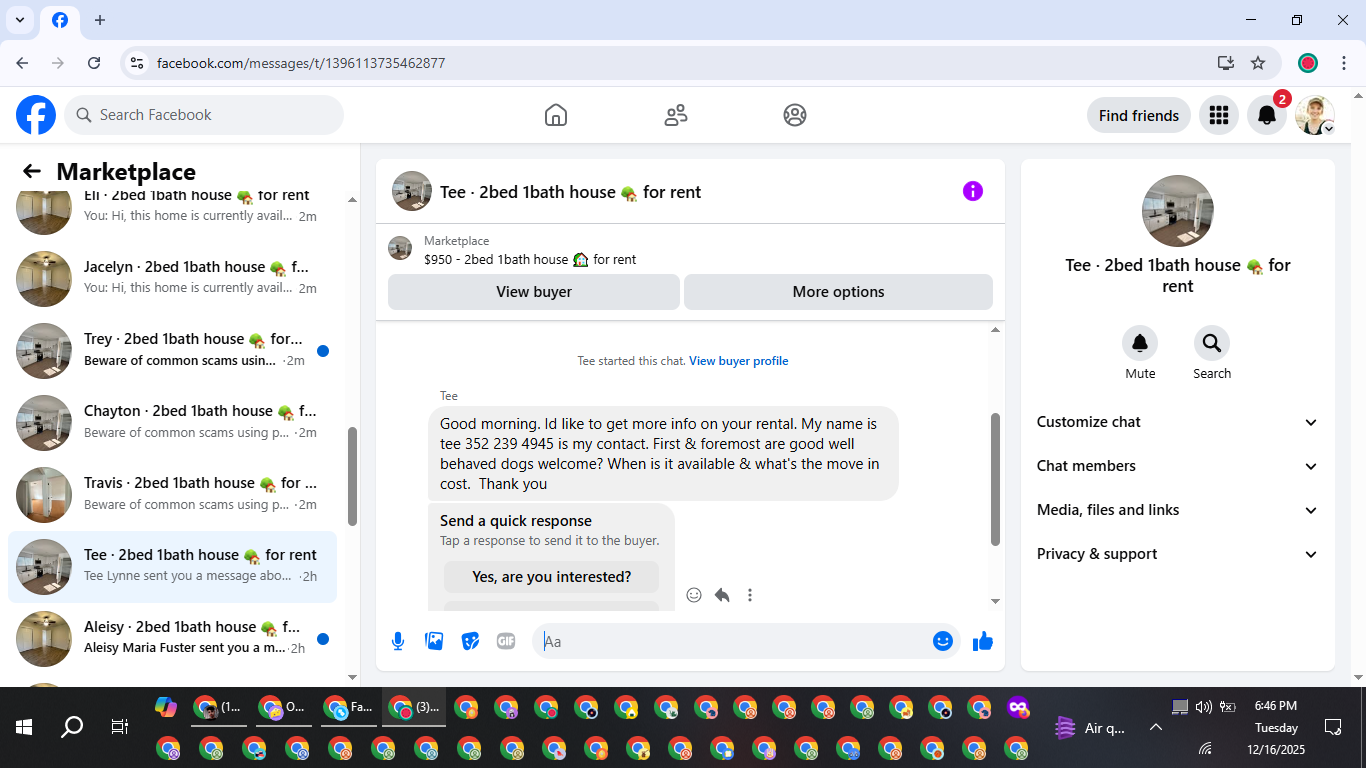1366x768 pixels.
Task: Click the chat messages vertical scrollbar
Action: [995, 480]
